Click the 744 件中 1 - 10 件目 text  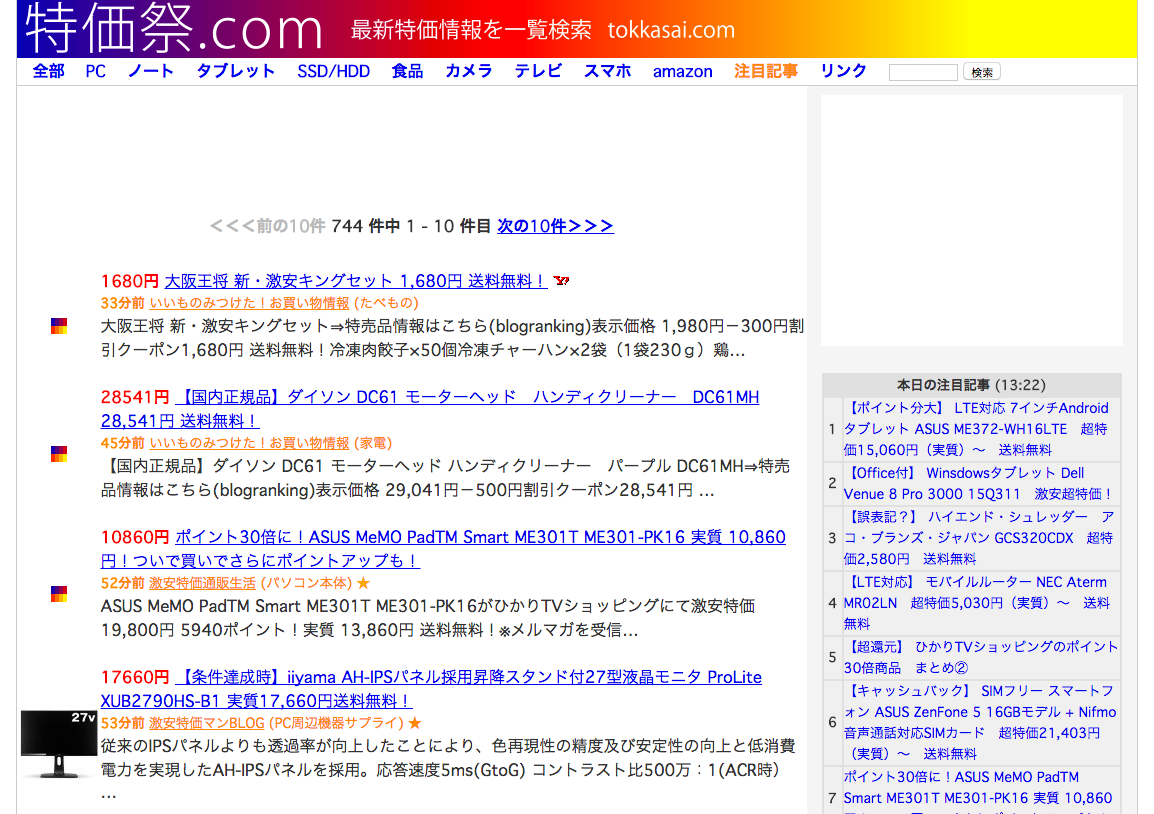411,226
